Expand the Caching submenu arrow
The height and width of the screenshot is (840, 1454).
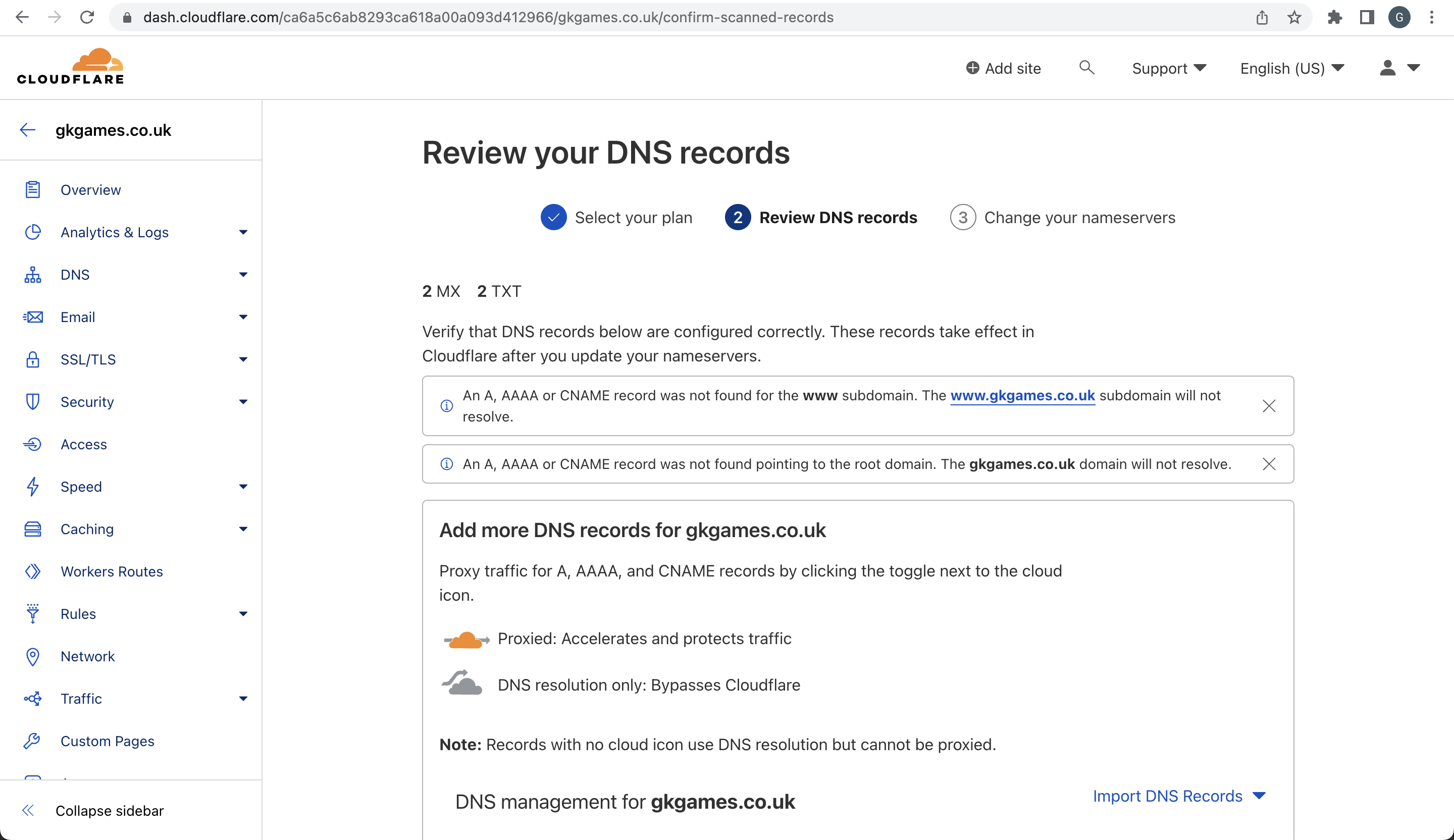pyautogui.click(x=243, y=529)
